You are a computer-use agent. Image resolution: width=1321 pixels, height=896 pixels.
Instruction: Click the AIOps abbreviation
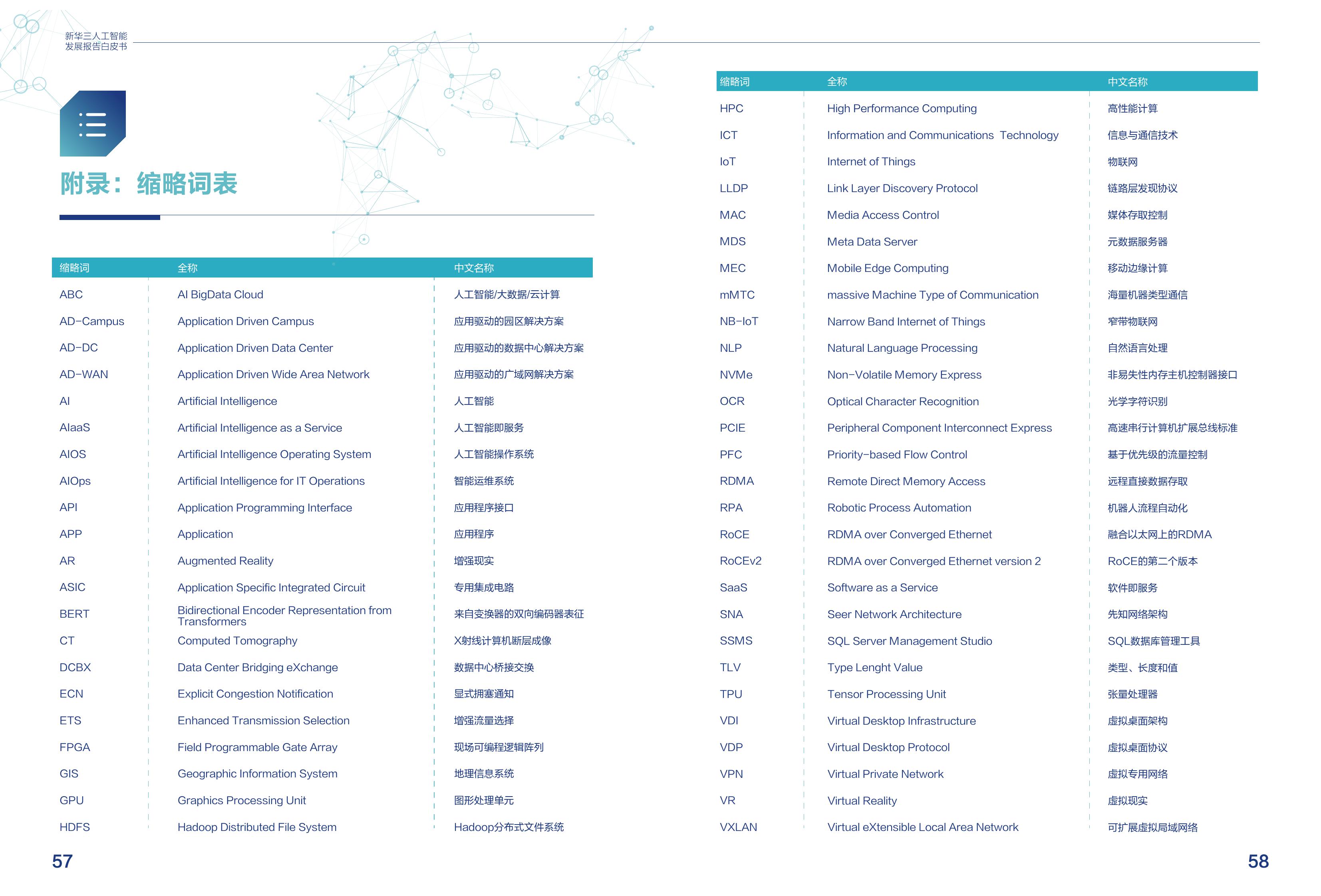(x=75, y=481)
